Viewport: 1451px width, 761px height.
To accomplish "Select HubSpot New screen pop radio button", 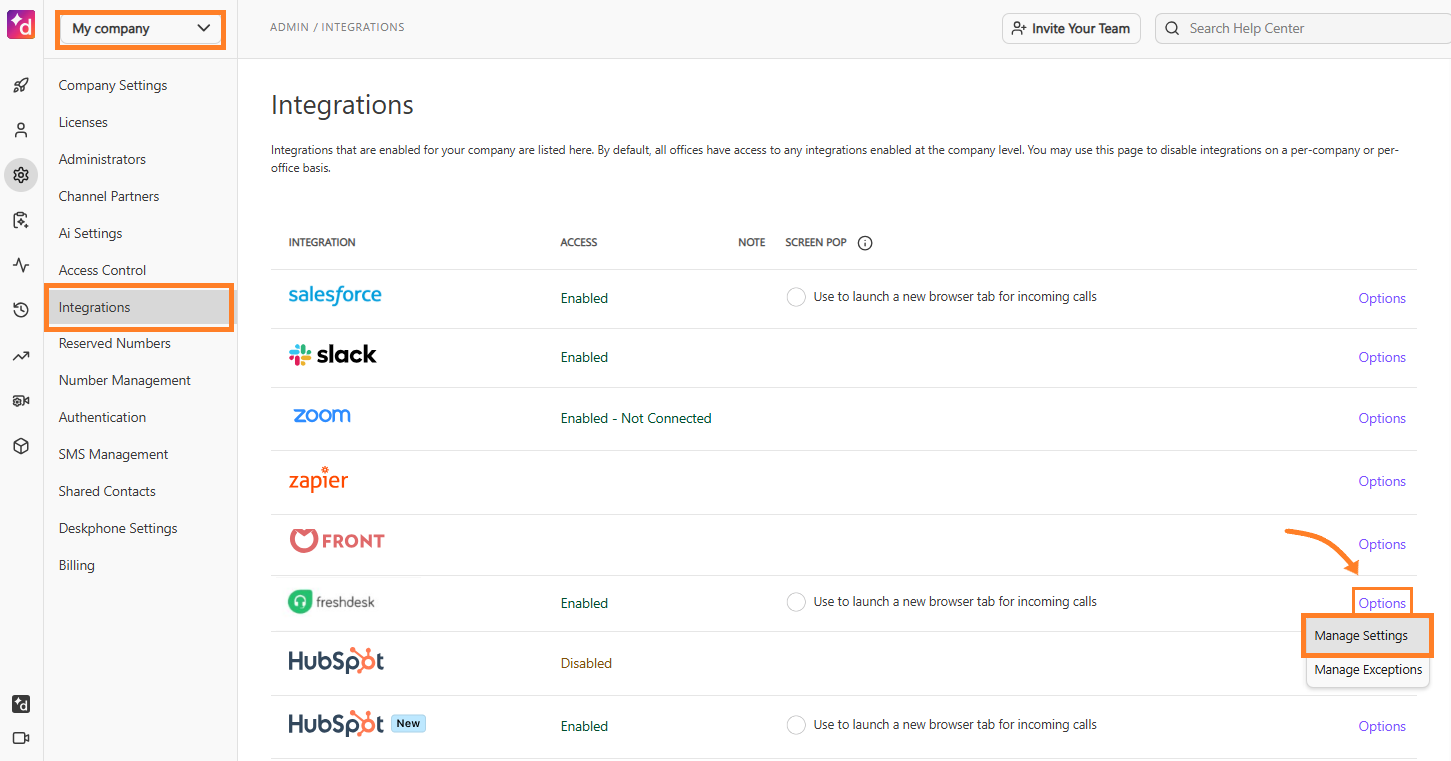I will pos(796,725).
